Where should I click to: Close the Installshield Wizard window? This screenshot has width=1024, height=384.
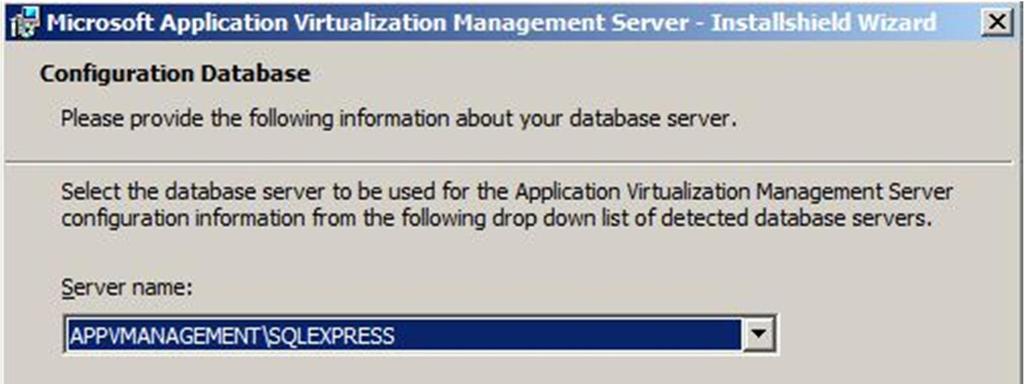[x=997, y=24]
